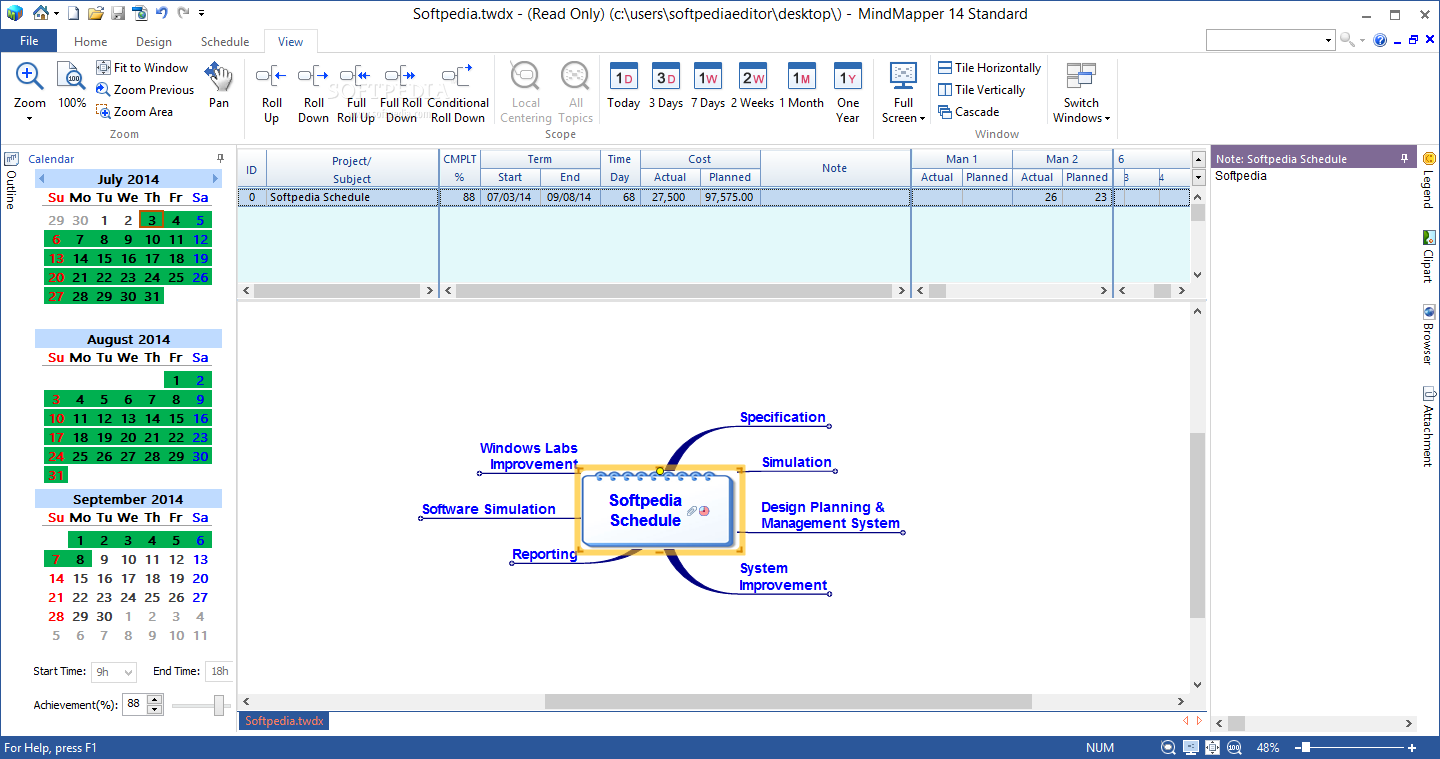Viewport: 1440px width, 759px height.
Task: Pin the Calendar panel
Action: tap(221, 158)
